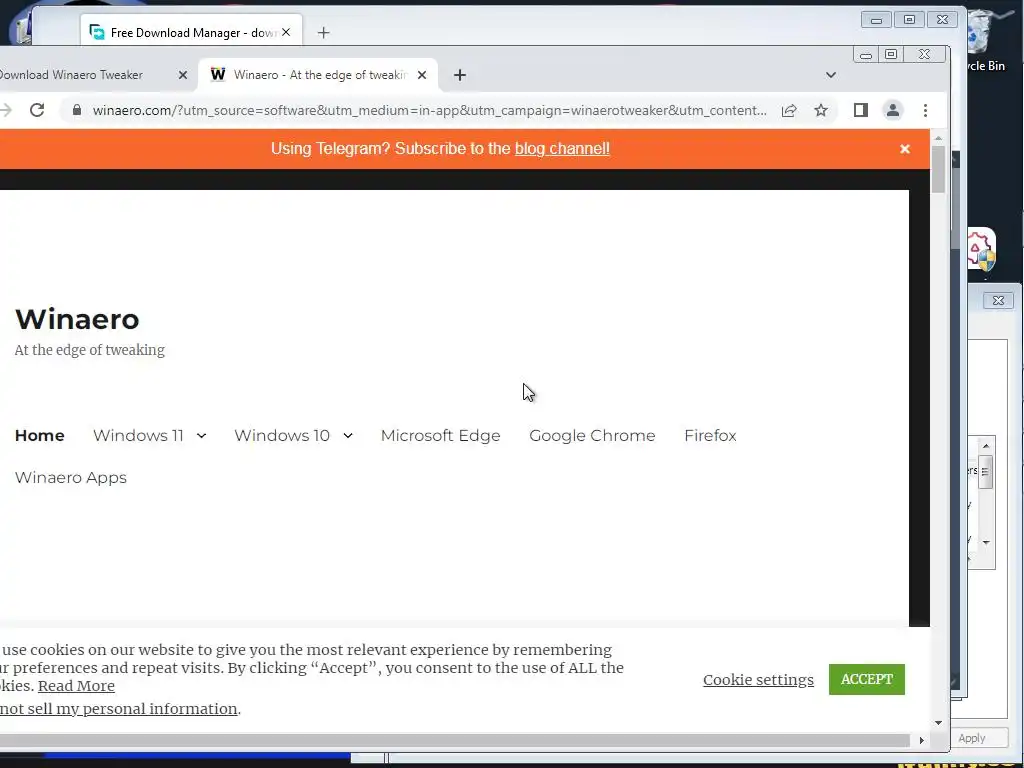Select the Winaero - At the edge tab
The height and width of the screenshot is (768, 1024).
(x=319, y=75)
